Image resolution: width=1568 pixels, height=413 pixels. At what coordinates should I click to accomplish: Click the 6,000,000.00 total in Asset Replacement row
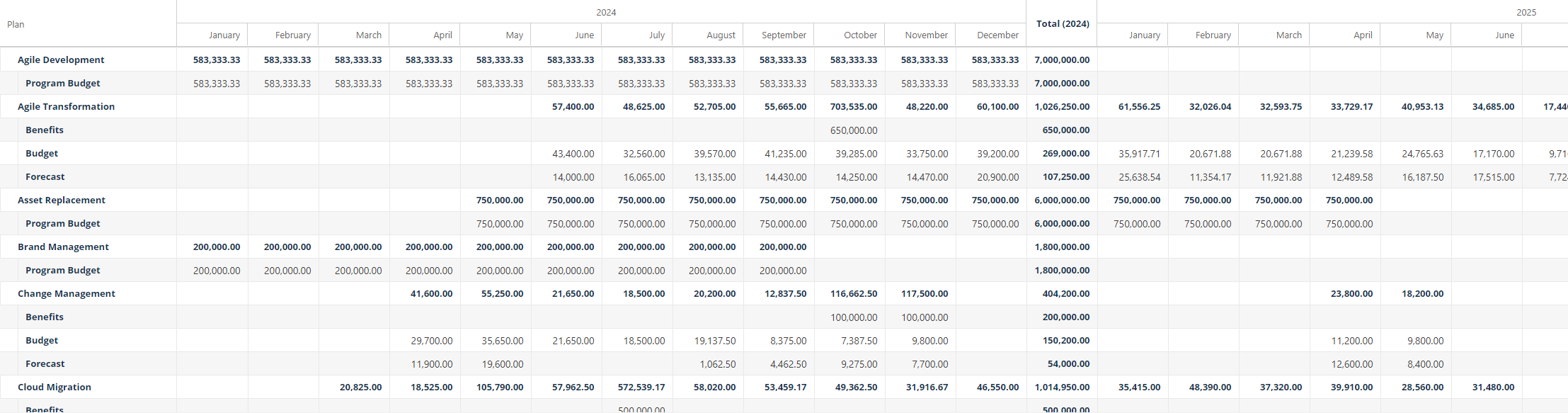[1062, 200]
